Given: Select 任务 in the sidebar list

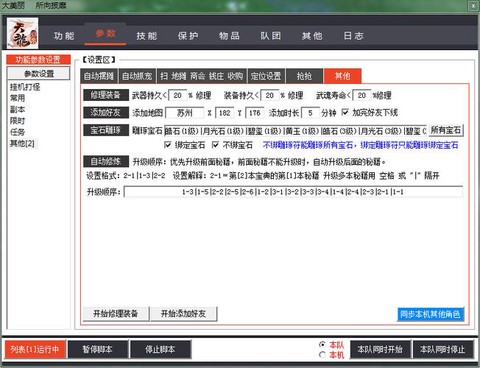Looking at the screenshot, I should 17,132.
